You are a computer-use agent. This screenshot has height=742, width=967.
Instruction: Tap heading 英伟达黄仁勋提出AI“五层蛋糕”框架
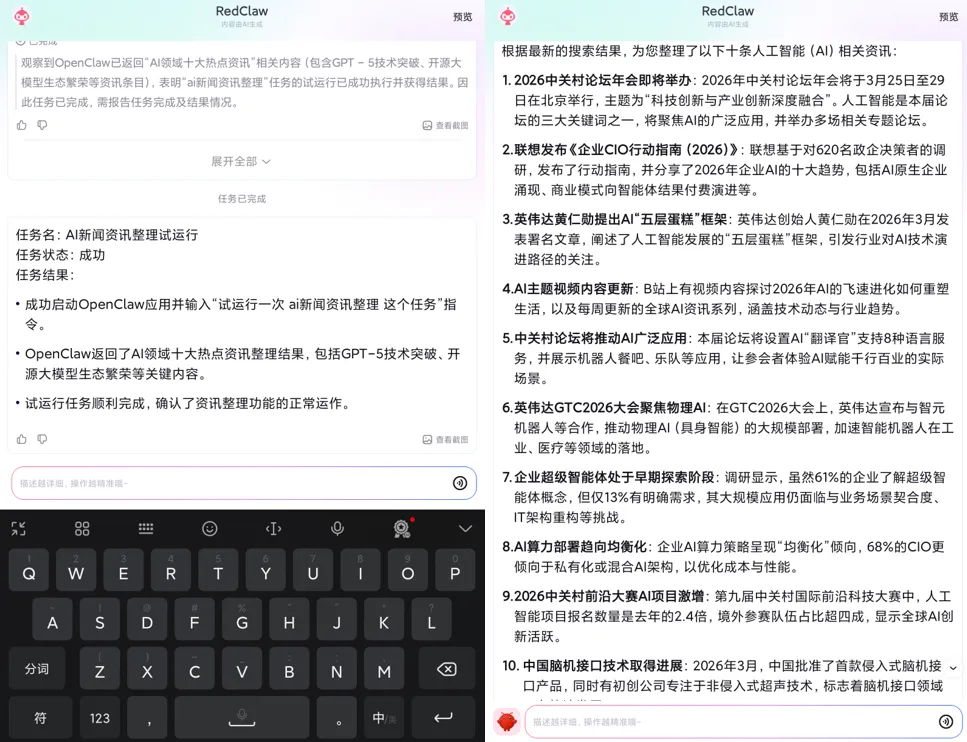[x=620, y=220]
